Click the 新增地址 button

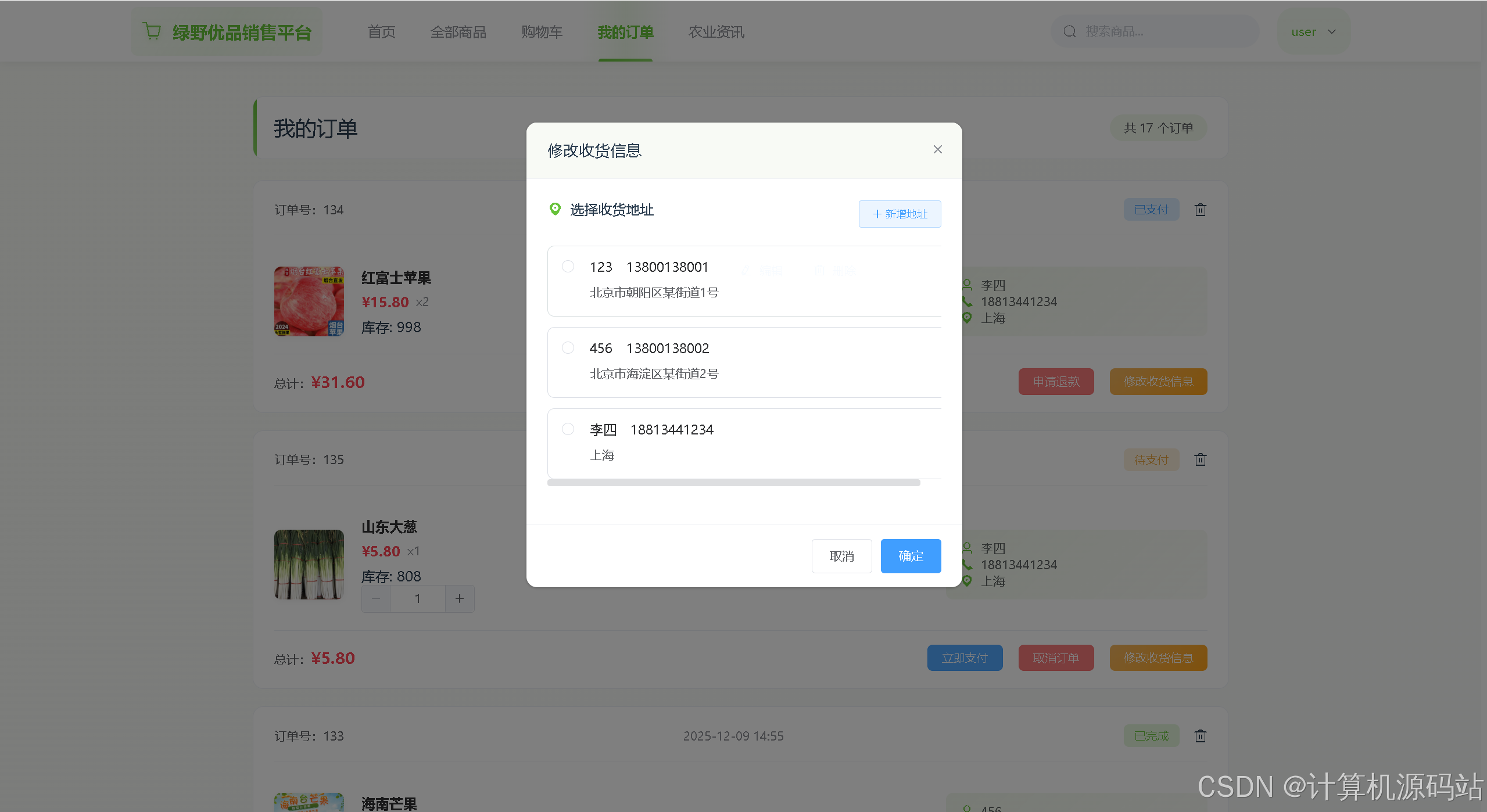tap(900, 214)
